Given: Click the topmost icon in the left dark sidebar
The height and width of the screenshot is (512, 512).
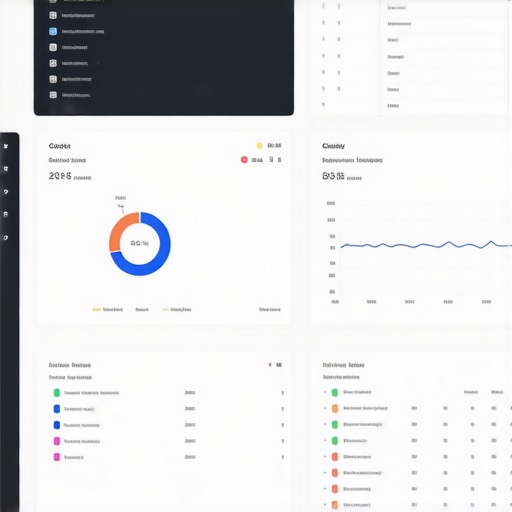Looking at the screenshot, I should coord(6,146).
